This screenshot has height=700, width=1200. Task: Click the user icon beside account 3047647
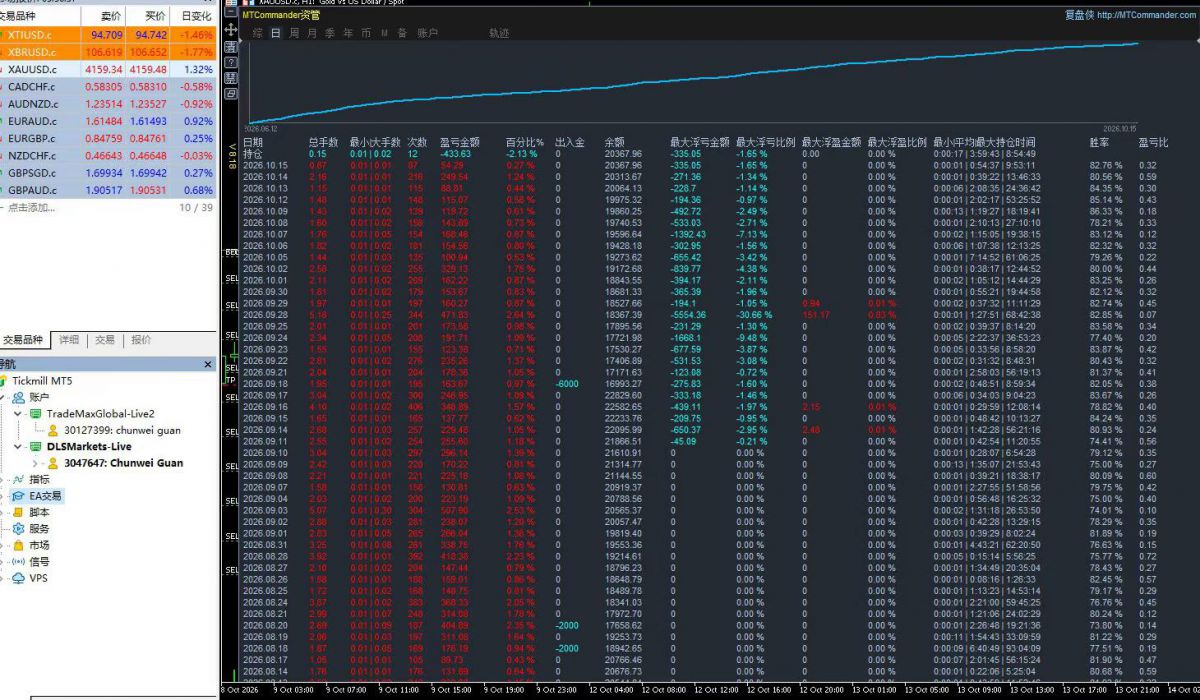[54, 464]
